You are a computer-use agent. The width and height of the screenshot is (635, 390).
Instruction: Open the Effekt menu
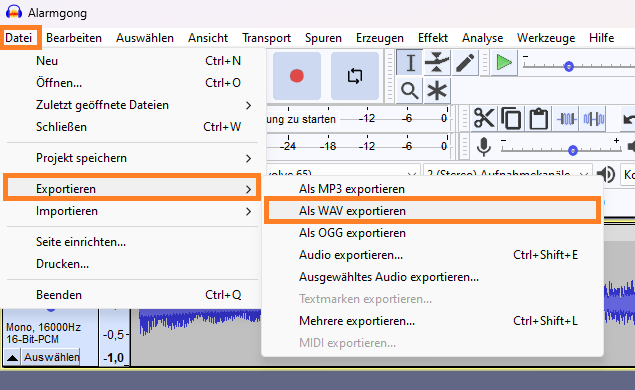(433, 38)
